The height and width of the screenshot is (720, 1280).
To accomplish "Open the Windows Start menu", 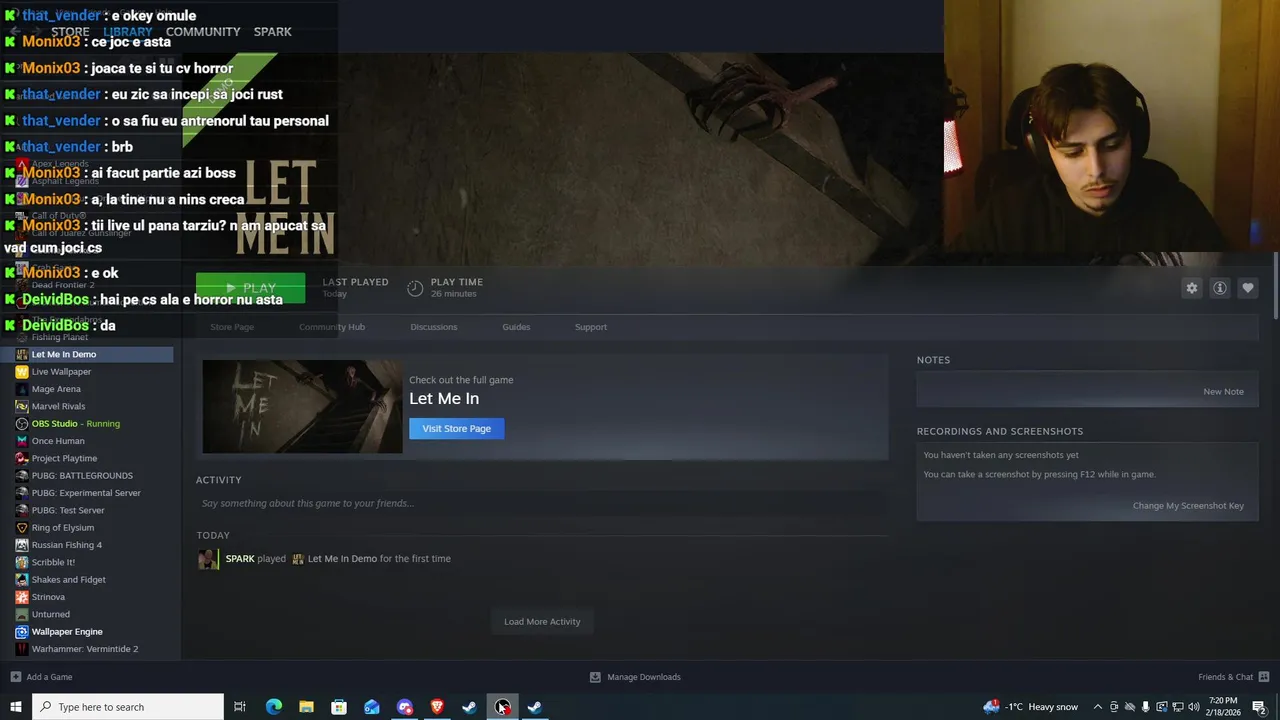I will tap(15, 707).
